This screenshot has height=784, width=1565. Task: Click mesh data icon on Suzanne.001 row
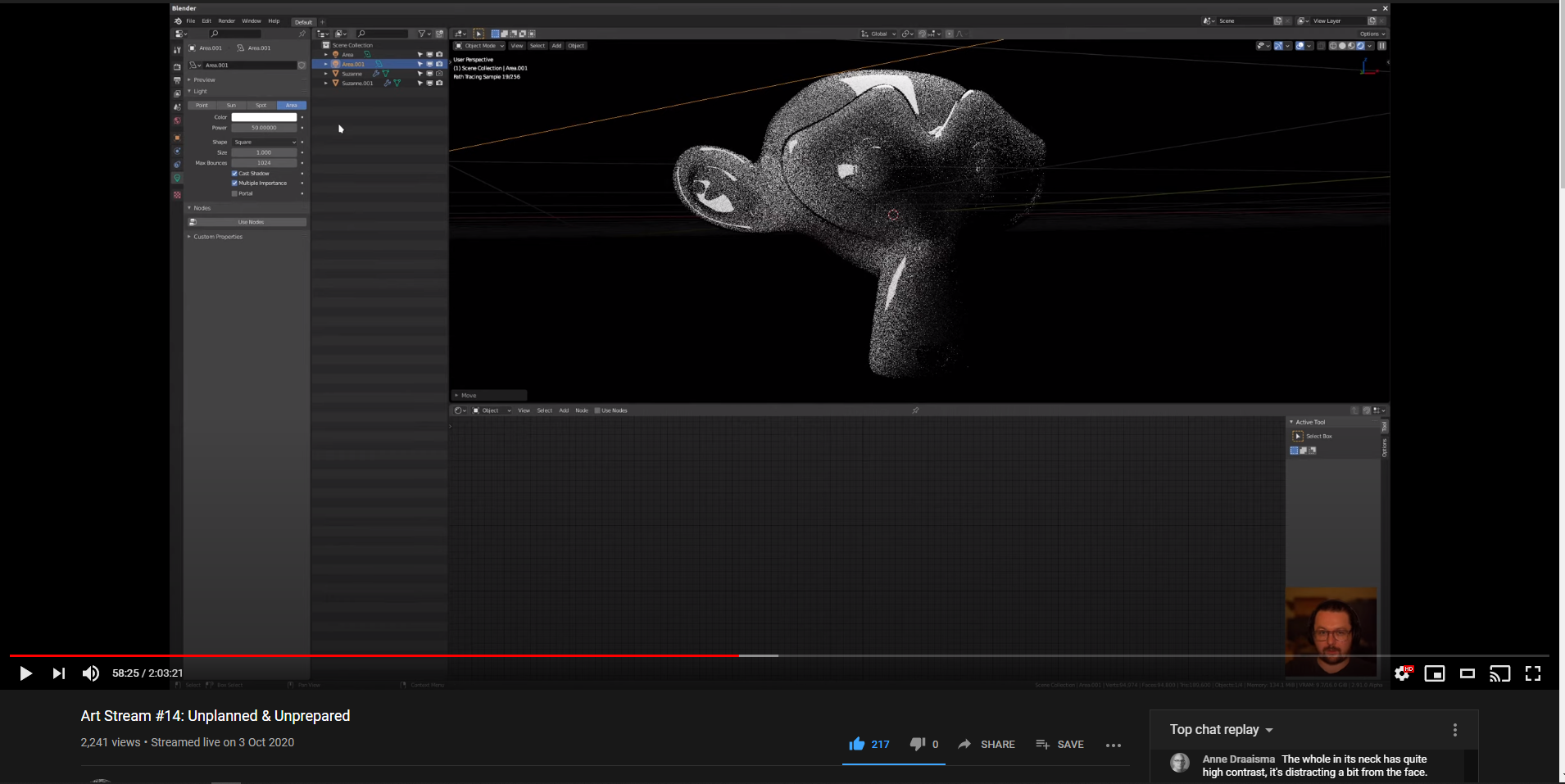397,83
